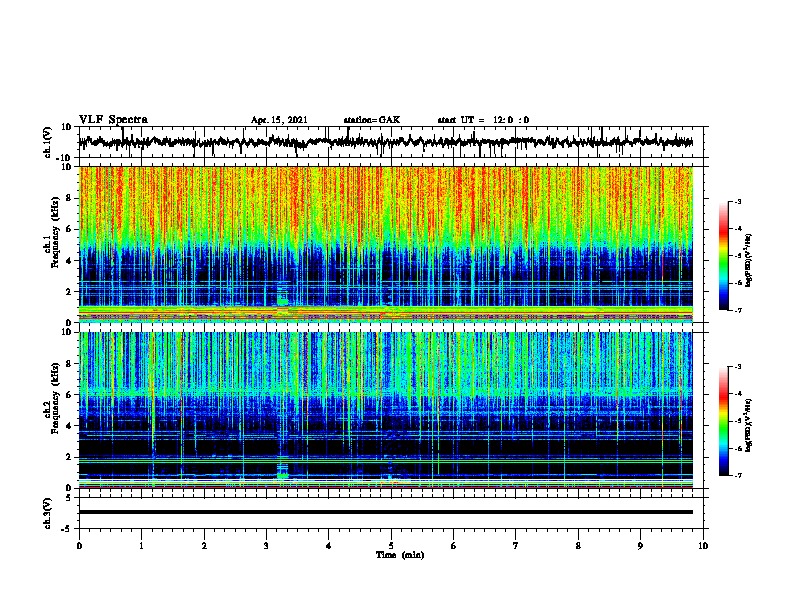
Task: Click the "ch.1 Frequency (kHz)" axis label
Action: click(51, 244)
